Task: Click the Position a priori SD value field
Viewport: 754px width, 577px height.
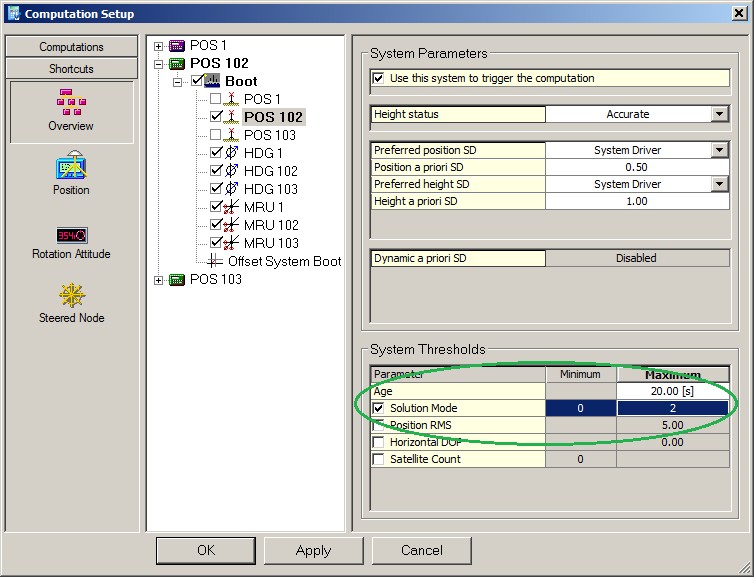Action: [636, 167]
